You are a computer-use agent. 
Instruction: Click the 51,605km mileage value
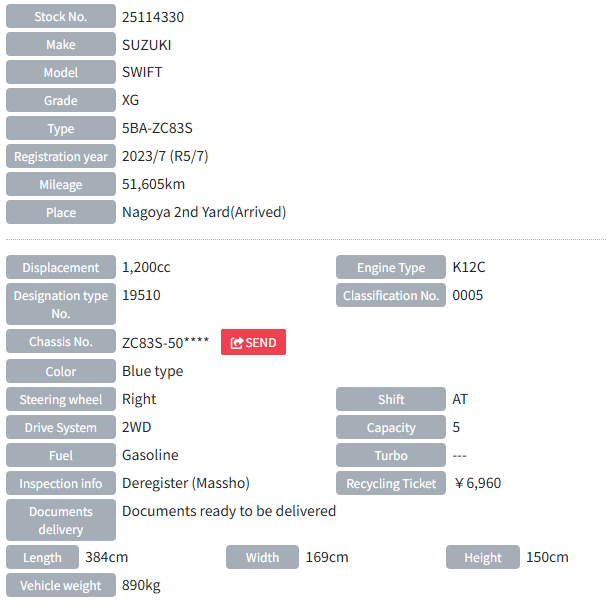pyautogui.click(x=153, y=185)
